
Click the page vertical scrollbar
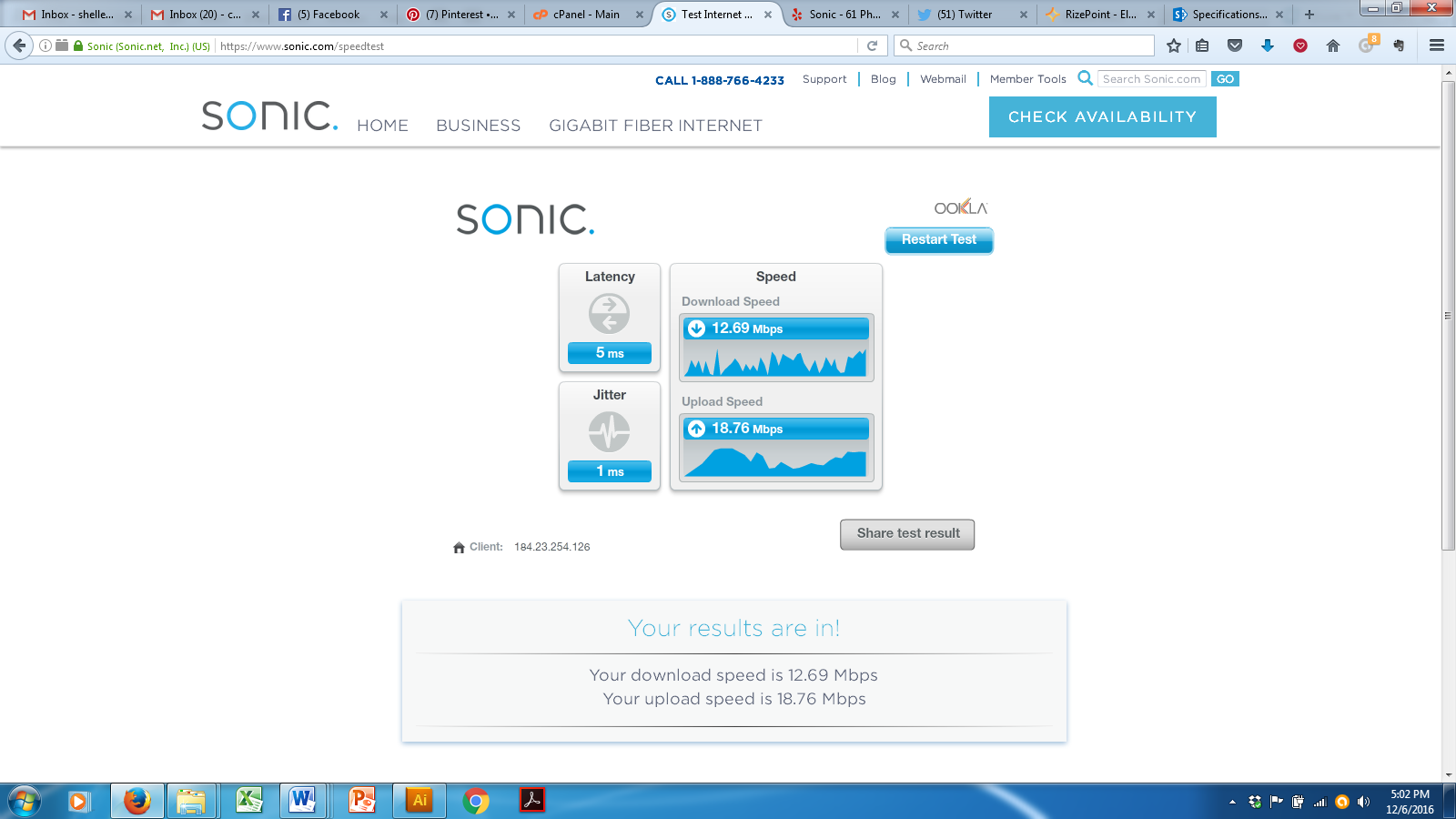point(1448,314)
